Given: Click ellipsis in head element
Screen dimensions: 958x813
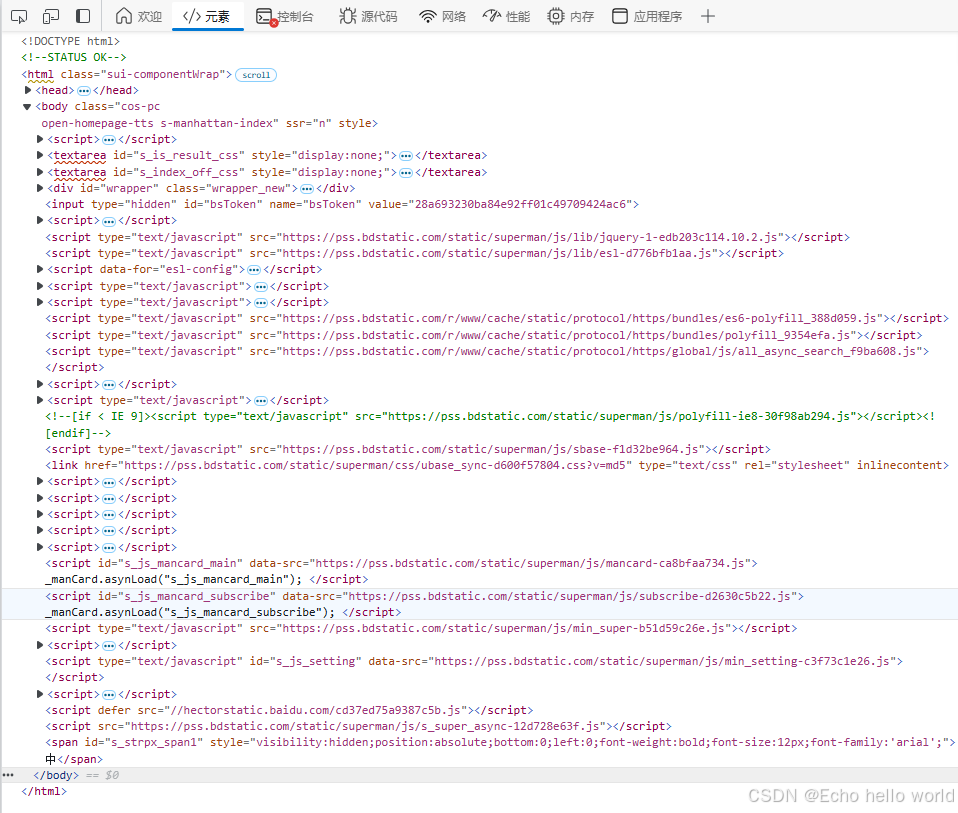Looking at the screenshot, I should [84, 91].
